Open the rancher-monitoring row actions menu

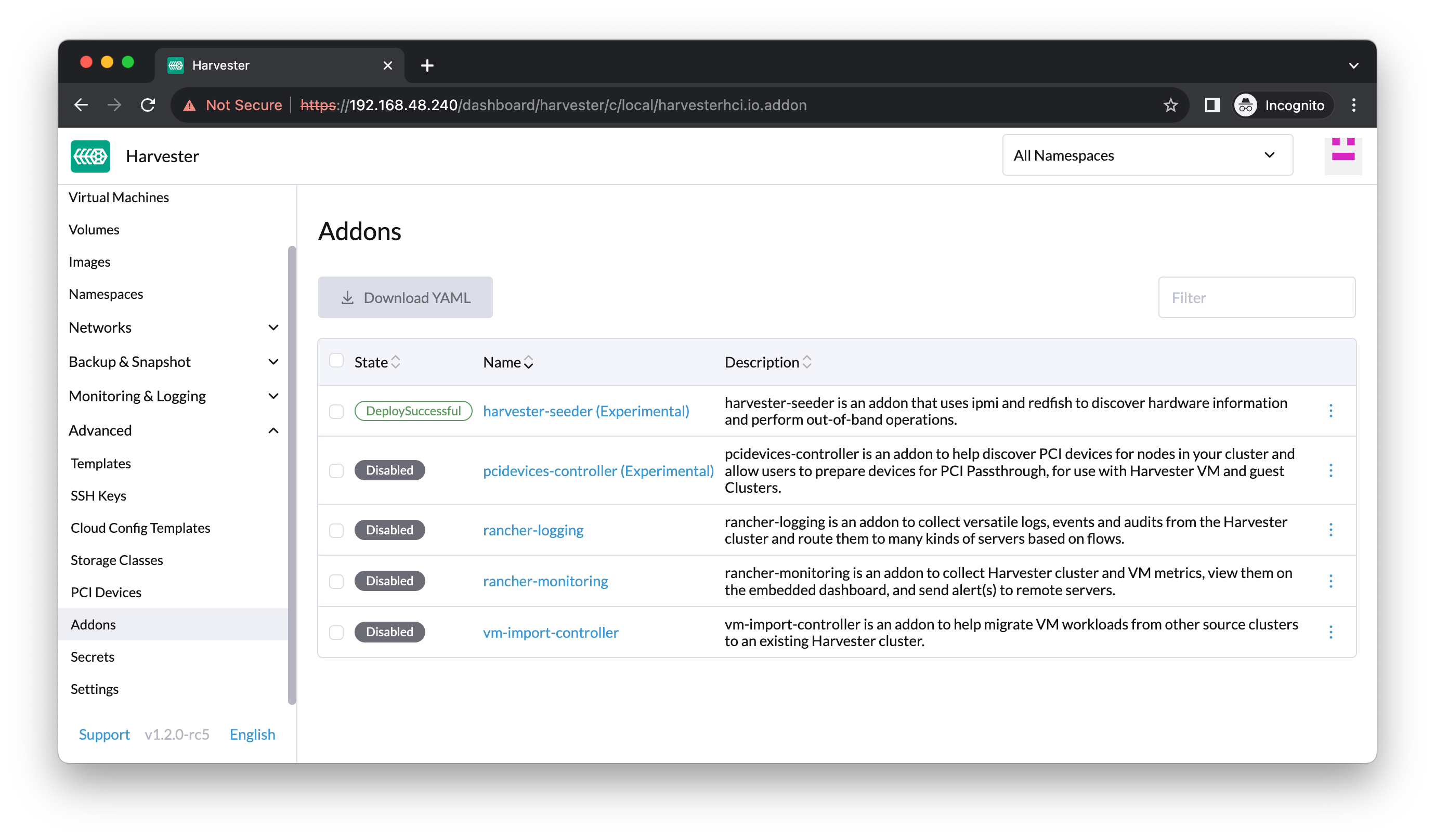click(x=1330, y=581)
